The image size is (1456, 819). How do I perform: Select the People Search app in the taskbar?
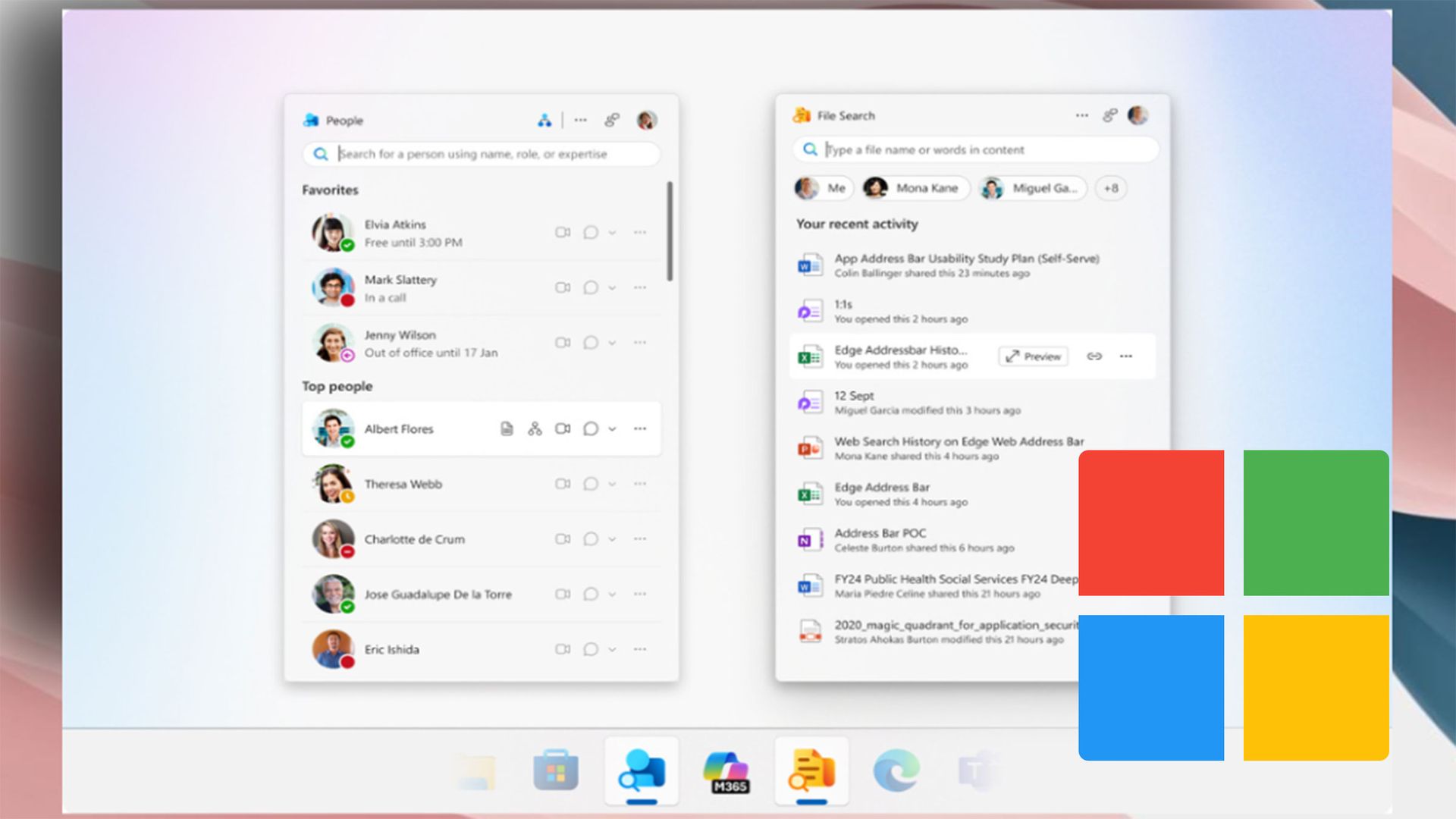[x=641, y=770]
